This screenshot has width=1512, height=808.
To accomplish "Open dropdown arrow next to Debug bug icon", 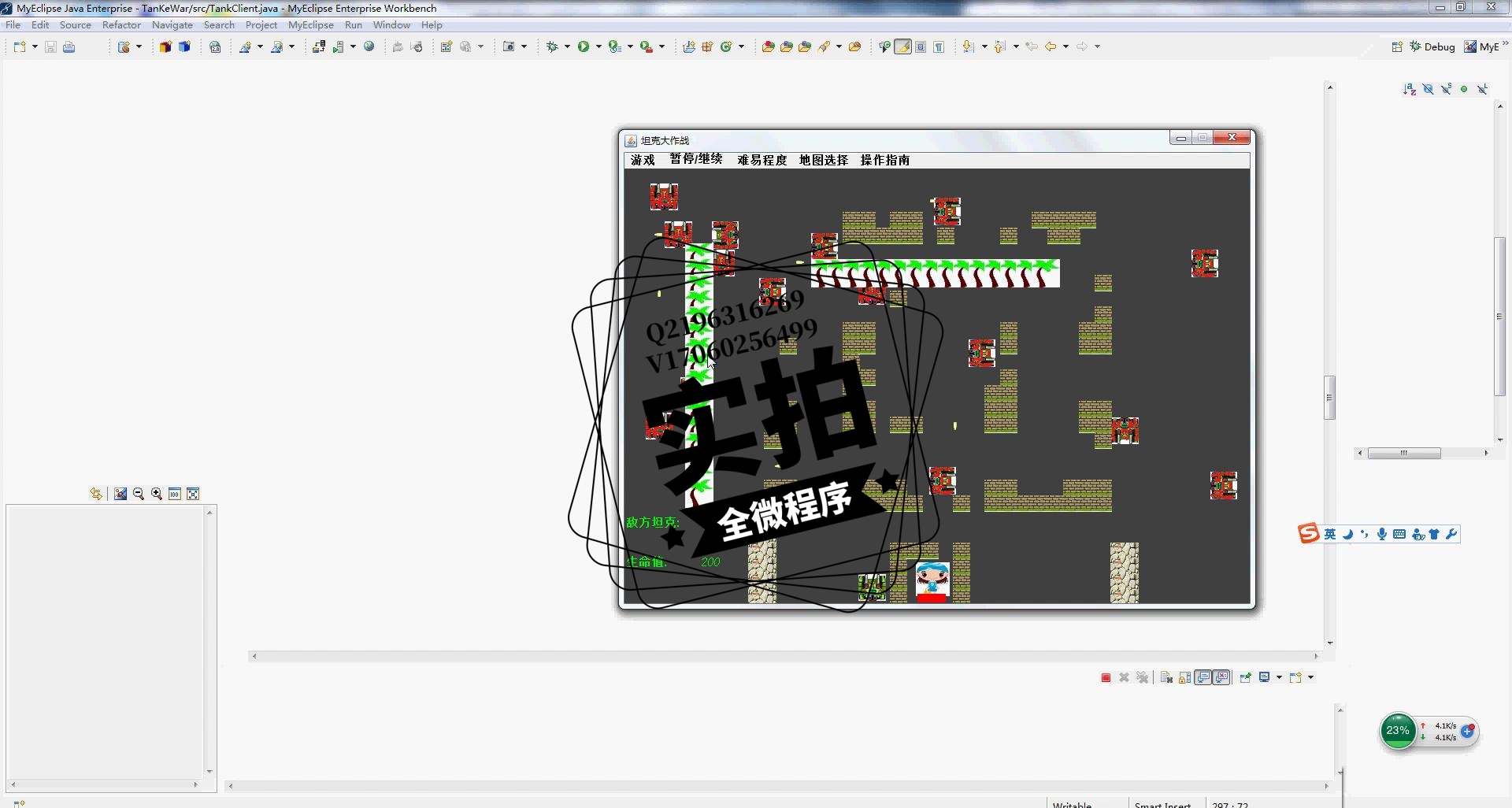I will 567,46.
